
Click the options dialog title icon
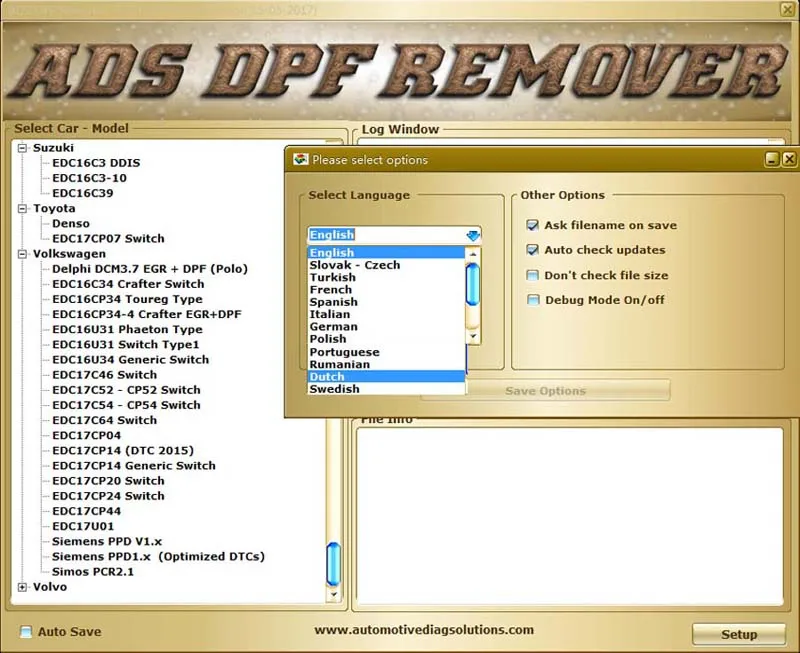pyautogui.click(x=301, y=159)
